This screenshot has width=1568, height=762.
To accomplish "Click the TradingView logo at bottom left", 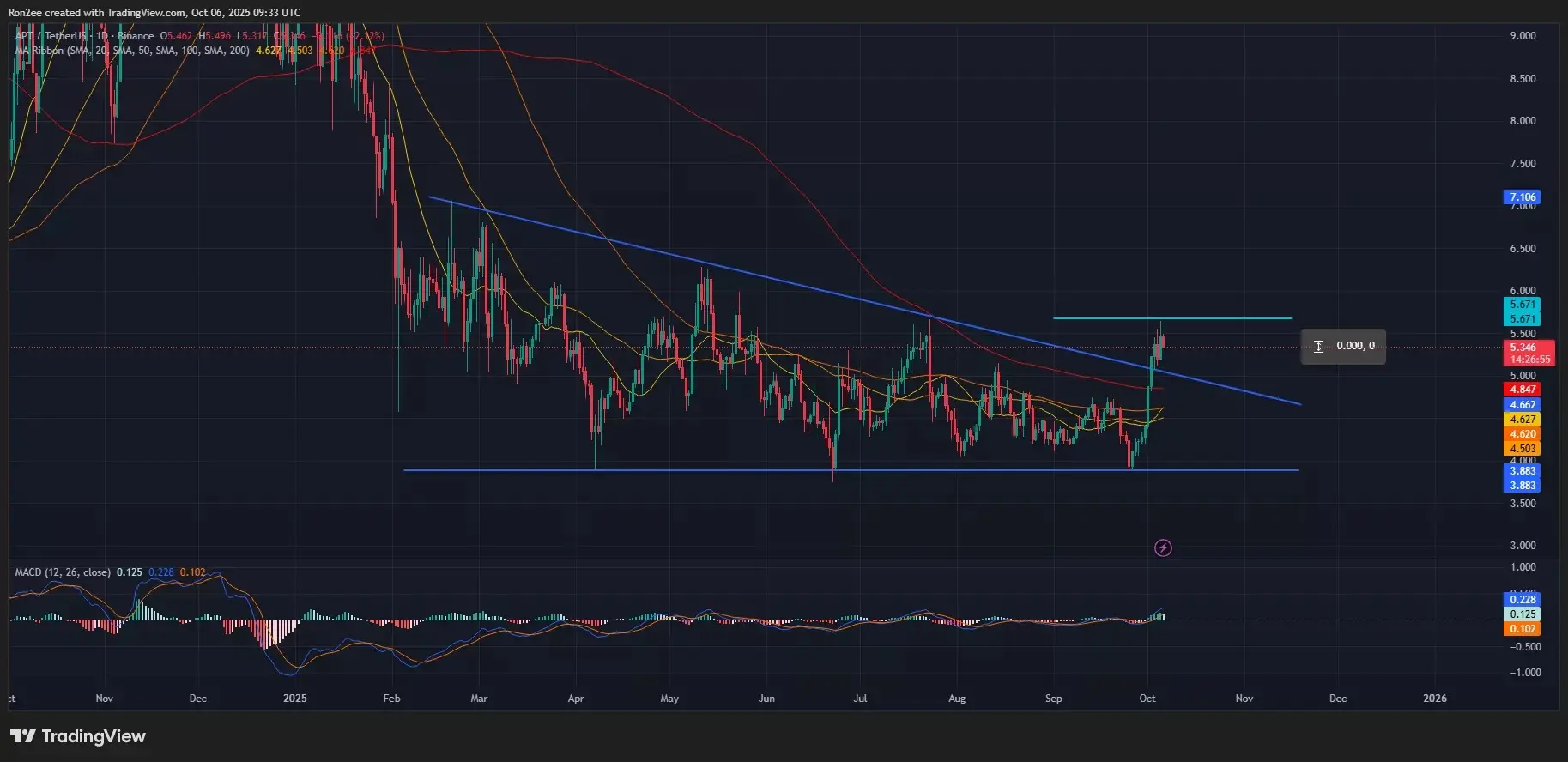I will [78, 736].
